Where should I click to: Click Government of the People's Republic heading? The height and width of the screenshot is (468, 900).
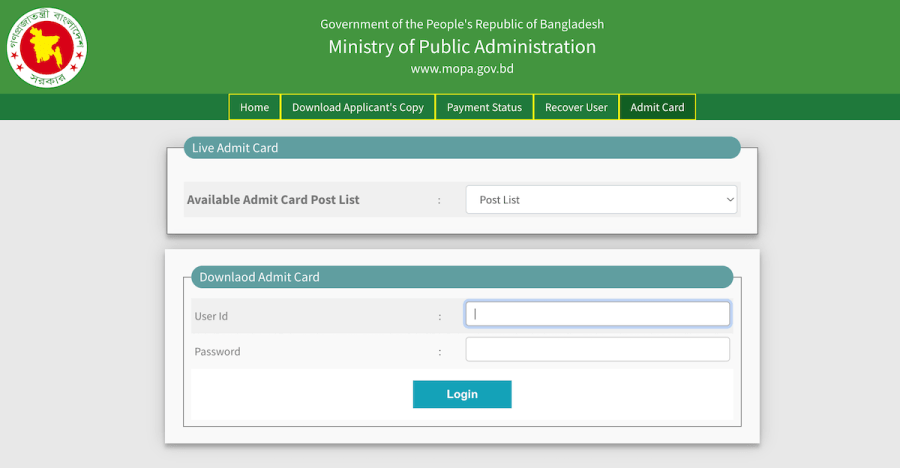(462, 24)
